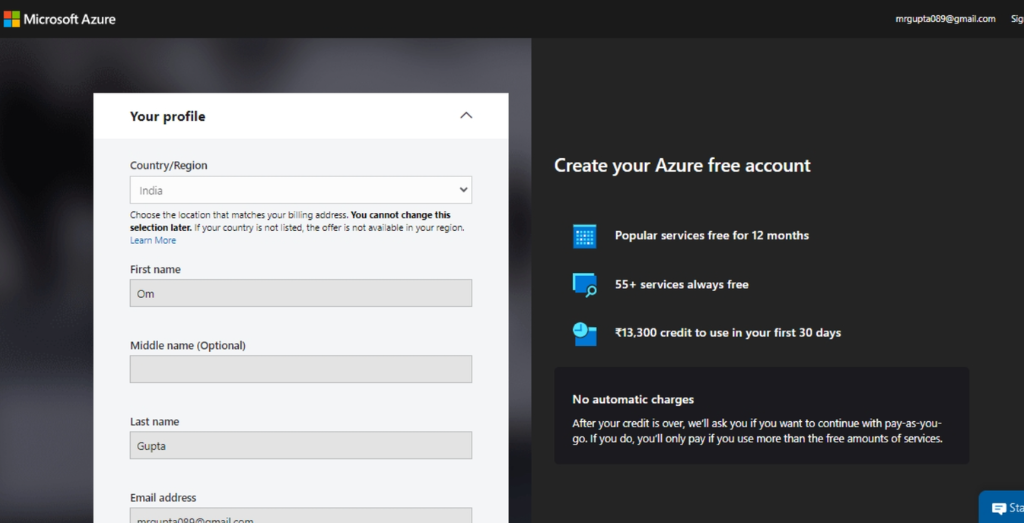Click the ₹13,300 credit pie chart icon

click(x=584, y=333)
